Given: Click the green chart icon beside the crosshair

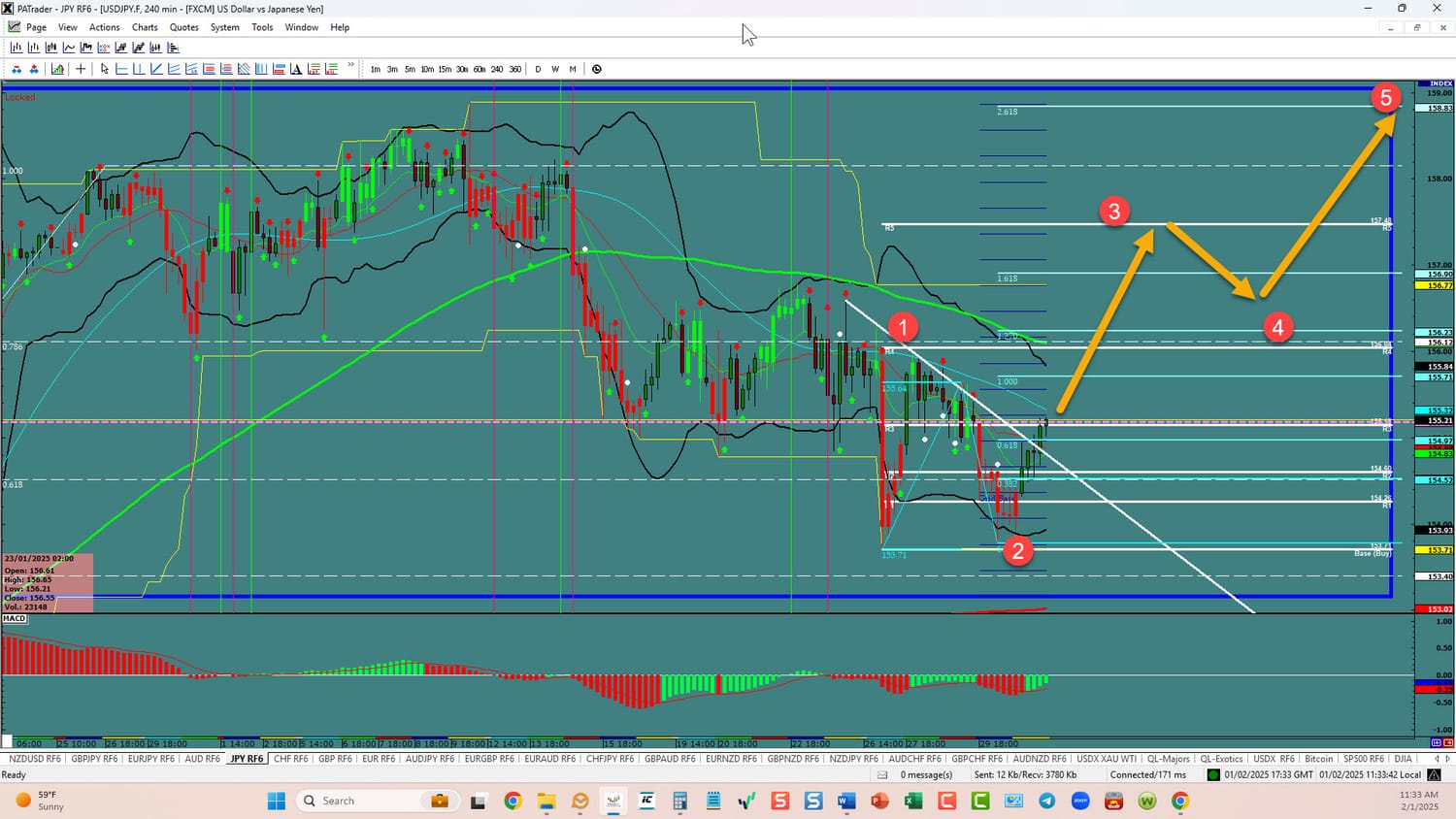Looking at the screenshot, I should pos(57,69).
